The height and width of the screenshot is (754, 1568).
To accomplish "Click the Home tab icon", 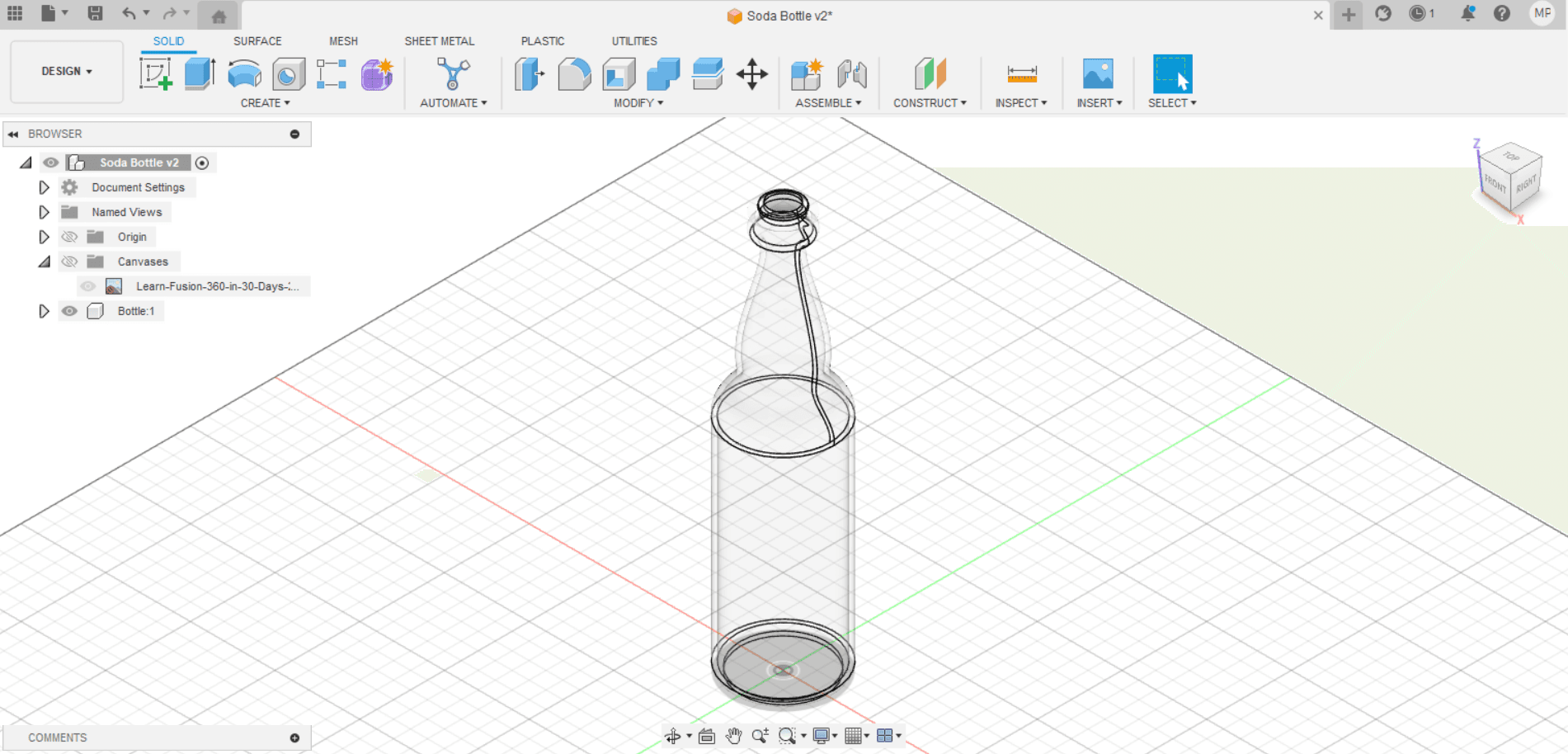I will coord(219,16).
